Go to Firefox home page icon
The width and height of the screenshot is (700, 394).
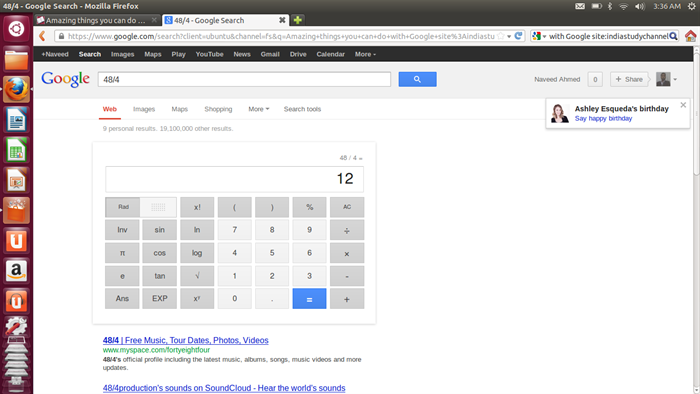(x=690, y=36)
